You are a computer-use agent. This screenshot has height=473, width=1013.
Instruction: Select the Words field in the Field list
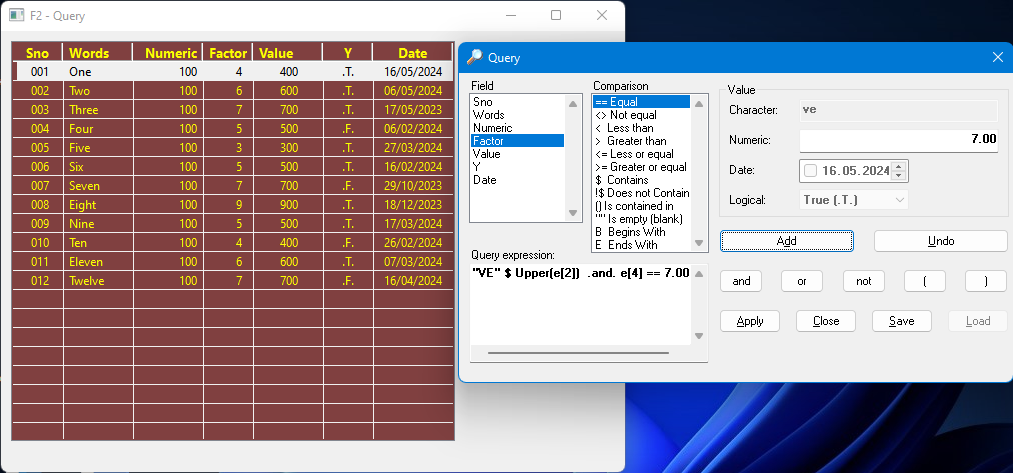tap(488, 115)
